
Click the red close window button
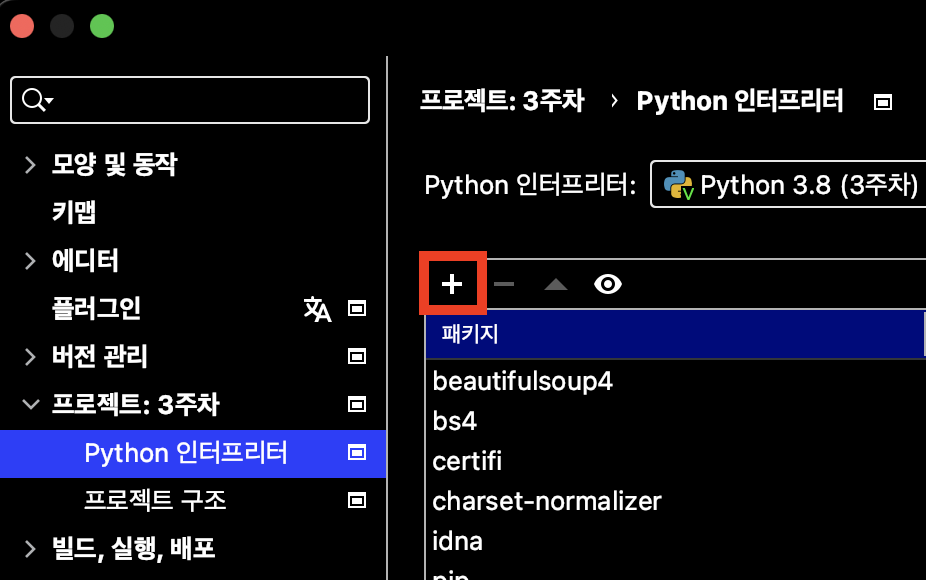[22, 26]
